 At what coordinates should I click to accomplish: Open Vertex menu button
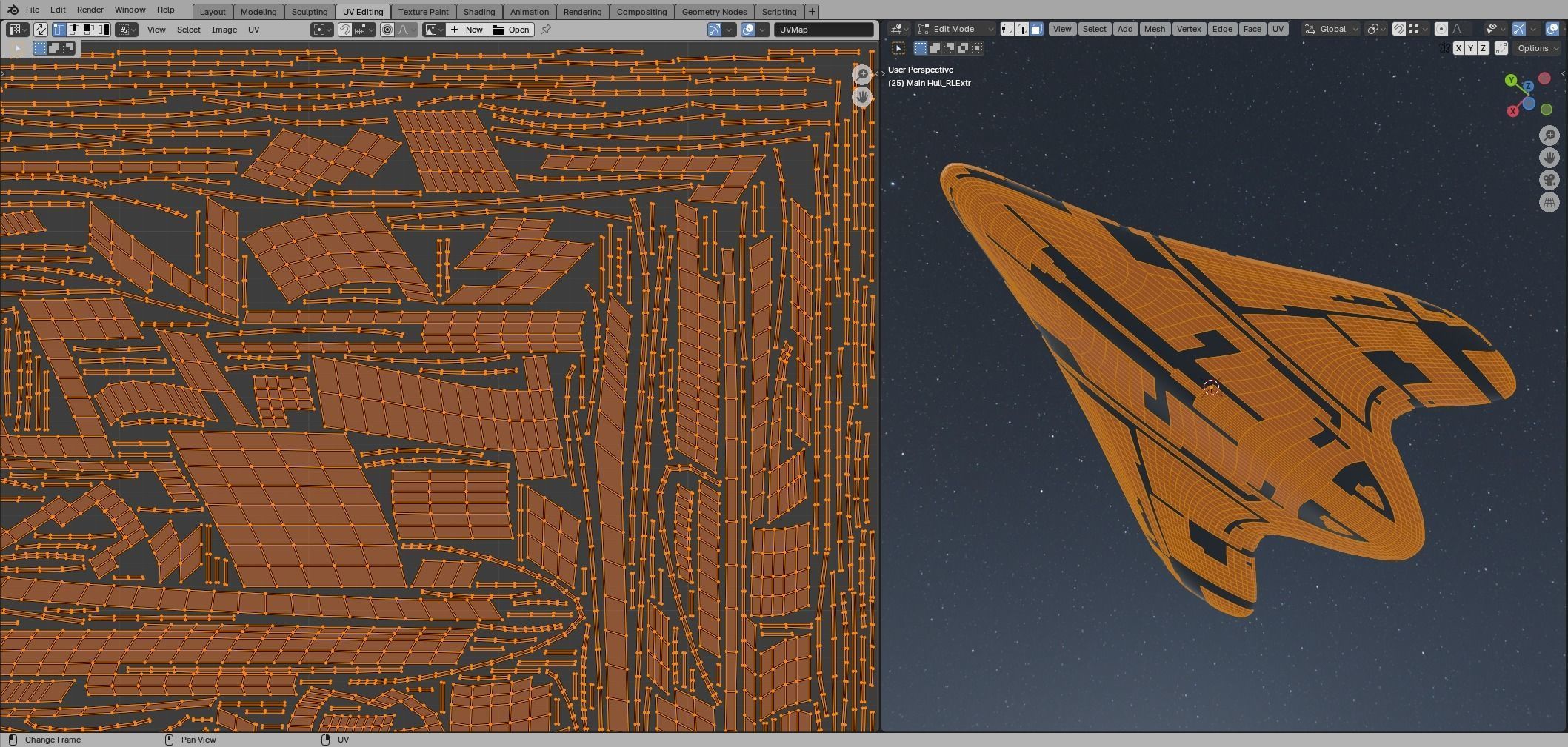1189,29
